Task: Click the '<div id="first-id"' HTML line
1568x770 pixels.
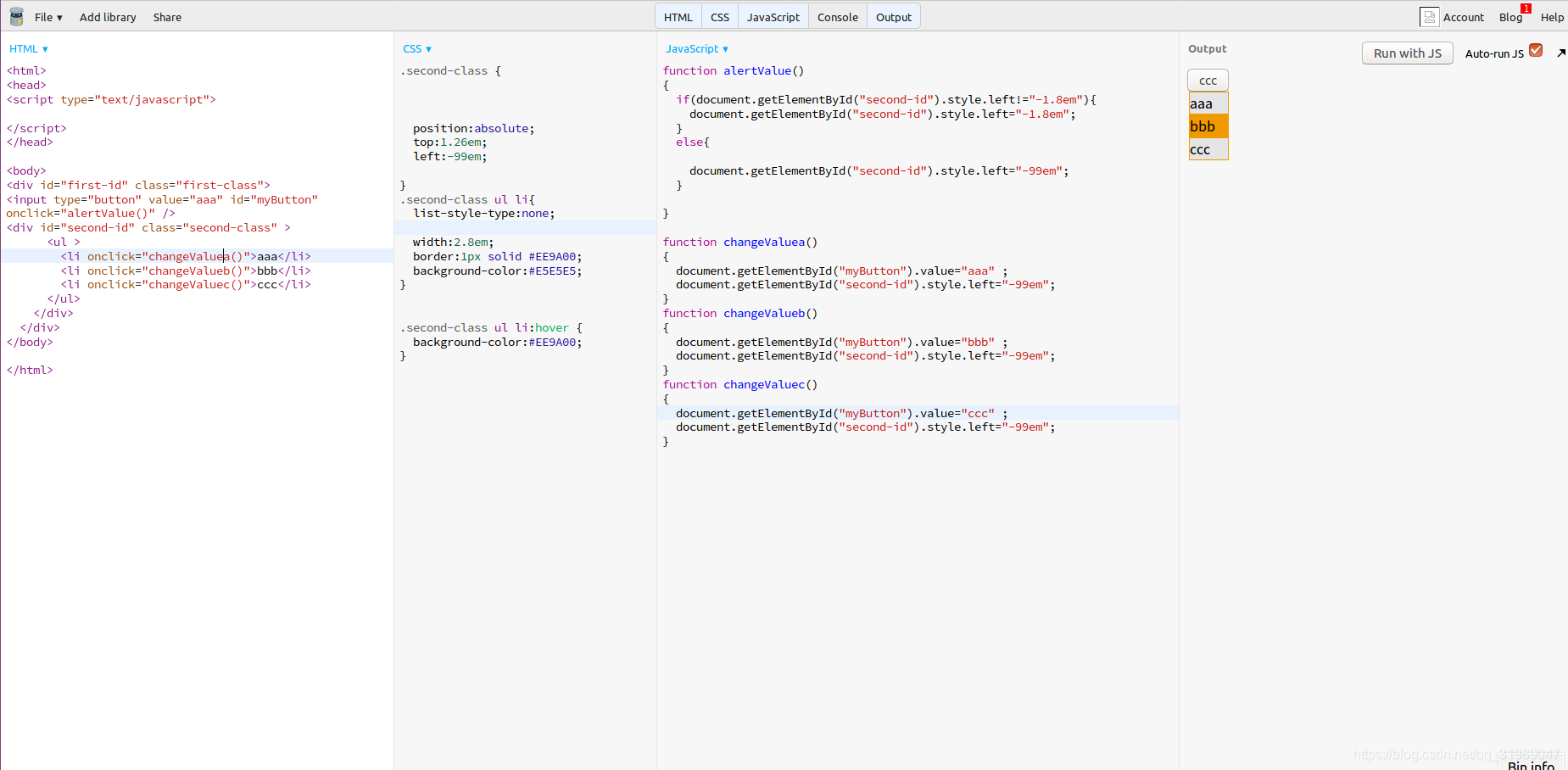Action: (138, 186)
